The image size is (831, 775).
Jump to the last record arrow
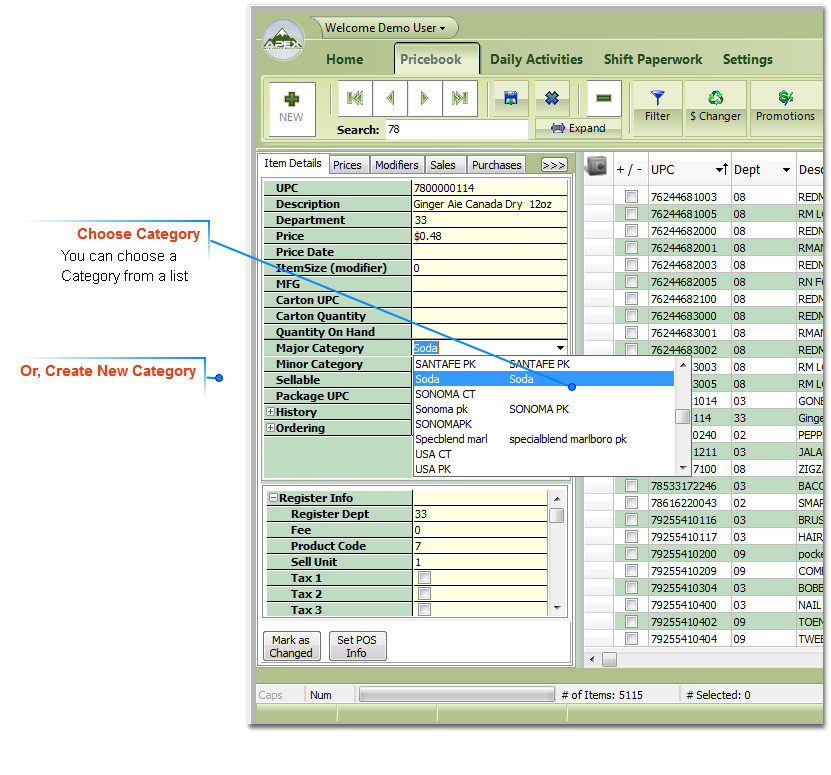click(x=459, y=98)
